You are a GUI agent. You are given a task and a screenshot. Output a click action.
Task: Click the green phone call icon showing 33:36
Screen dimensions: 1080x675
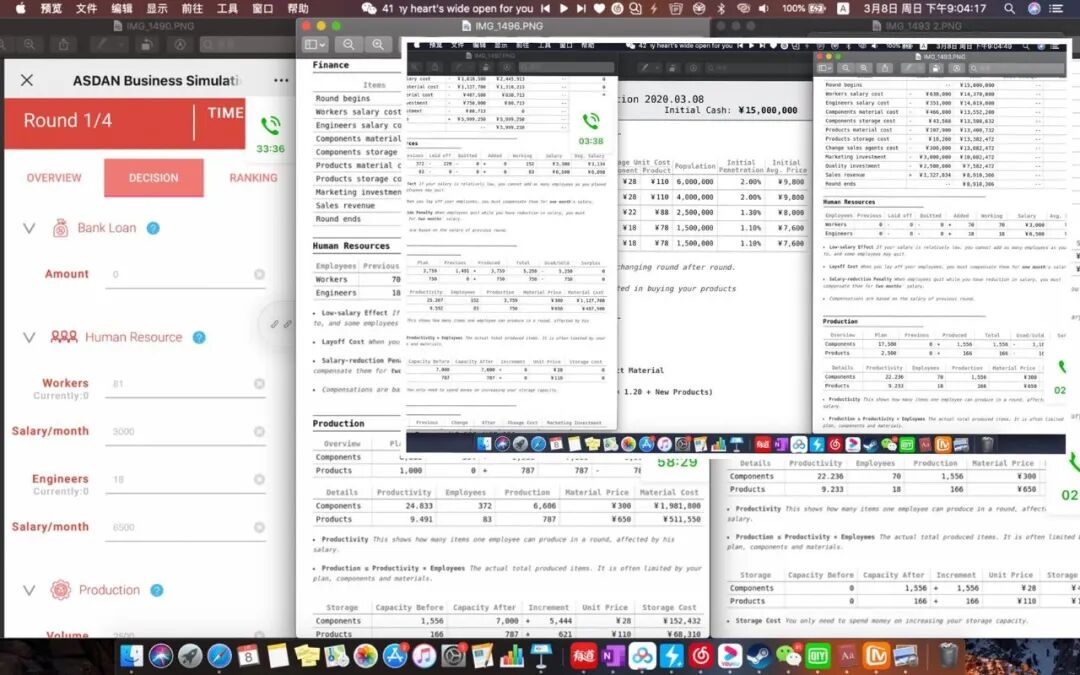[x=270, y=125]
